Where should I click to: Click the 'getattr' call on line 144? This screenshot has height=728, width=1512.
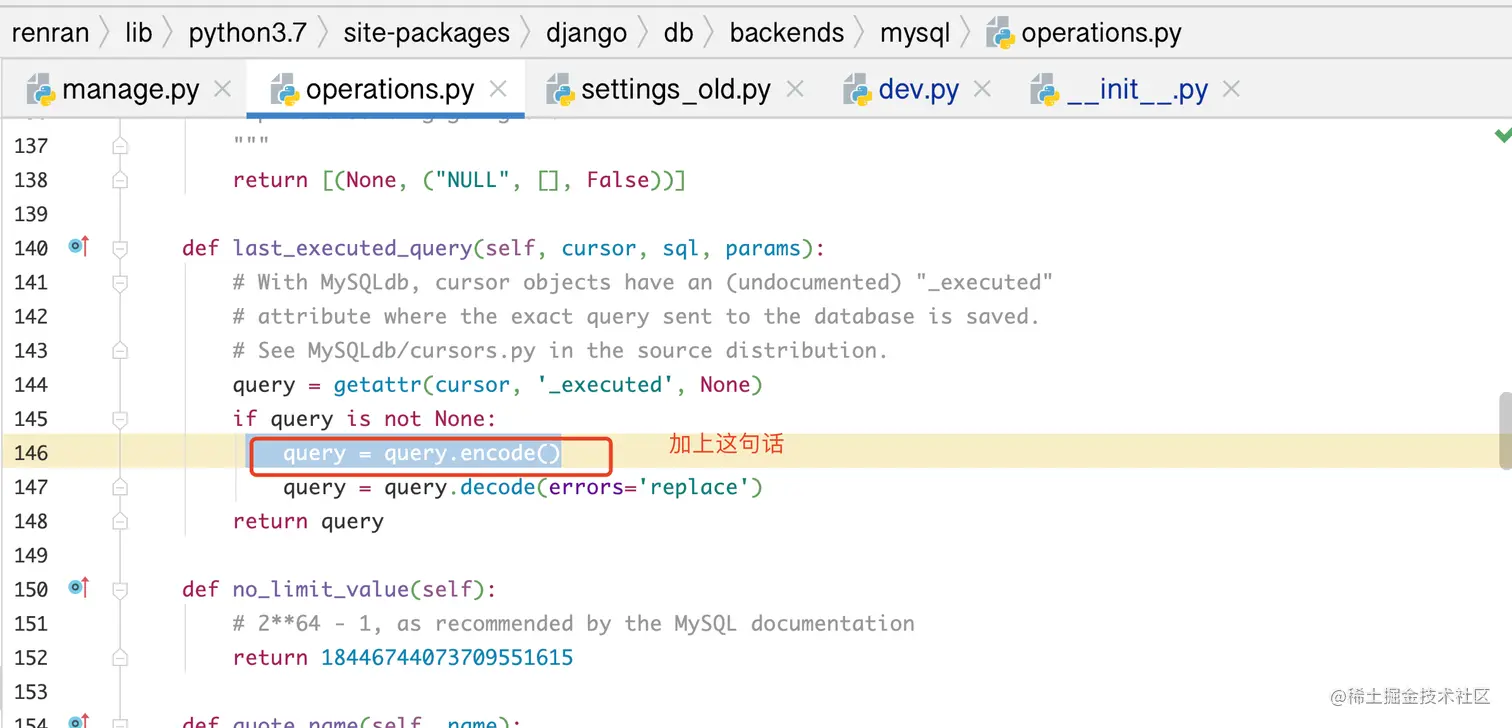(x=378, y=385)
